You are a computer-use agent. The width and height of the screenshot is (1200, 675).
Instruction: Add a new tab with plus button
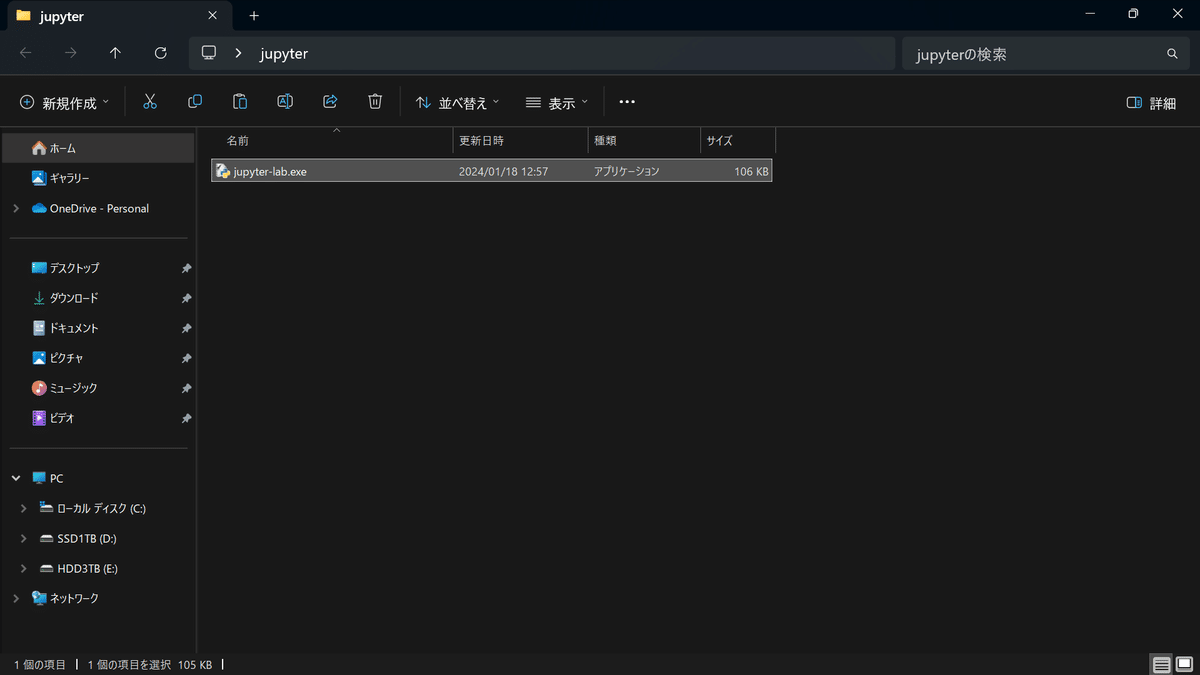point(254,16)
